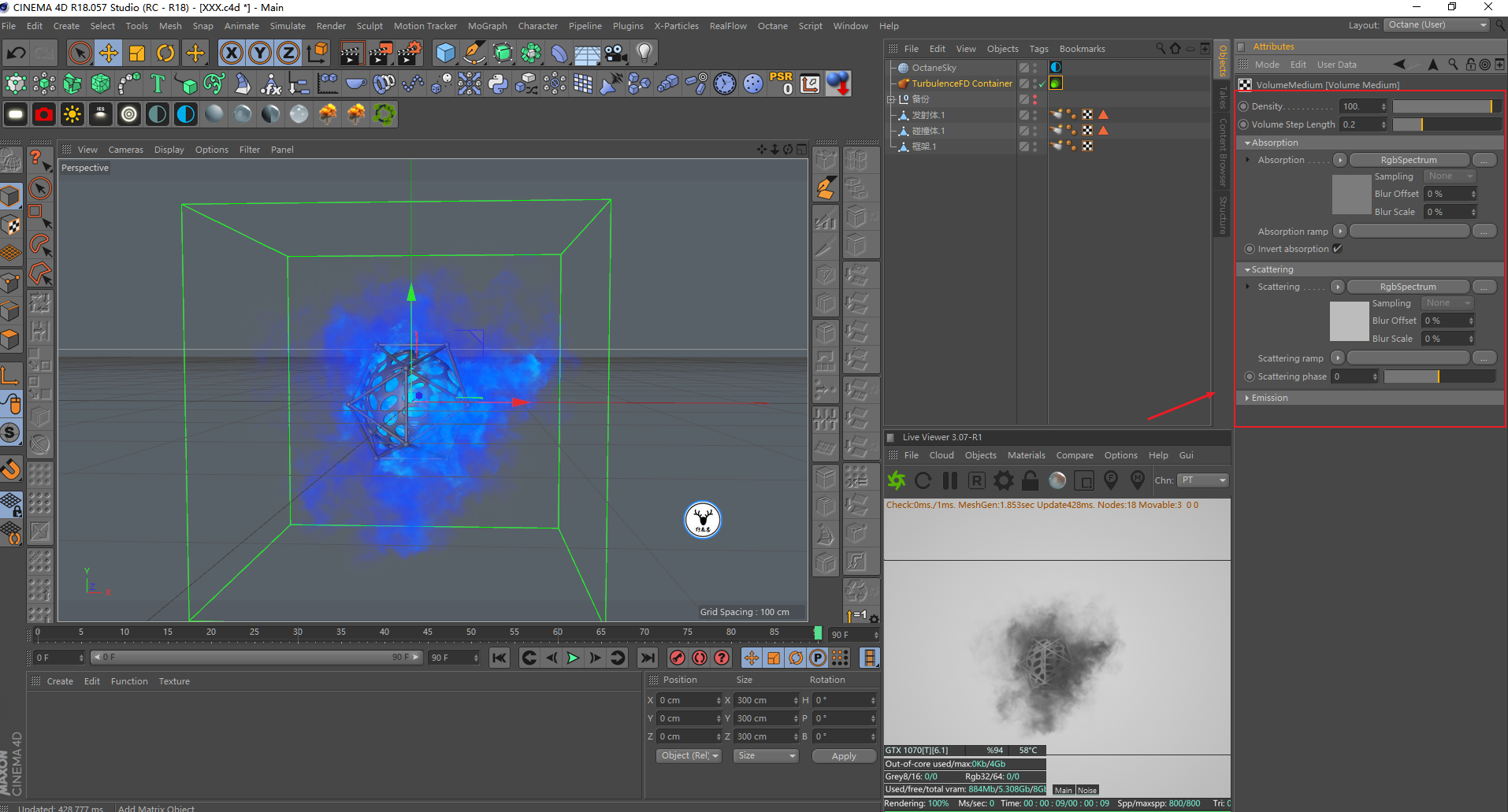Click the render region R icon
Image resolution: width=1508 pixels, height=812 pixels.
point(977,480)
